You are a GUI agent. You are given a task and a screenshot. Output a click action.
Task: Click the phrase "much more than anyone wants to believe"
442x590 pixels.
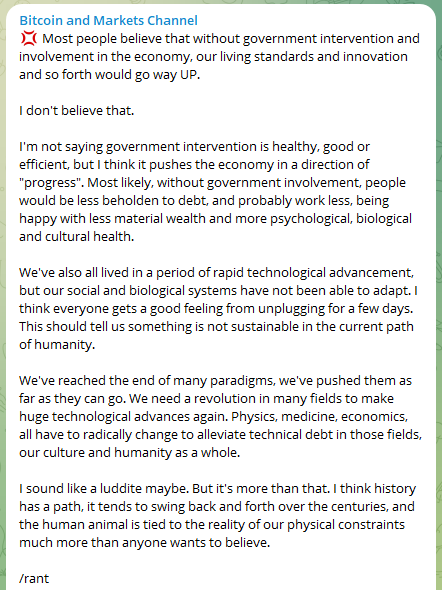[143, 543]
